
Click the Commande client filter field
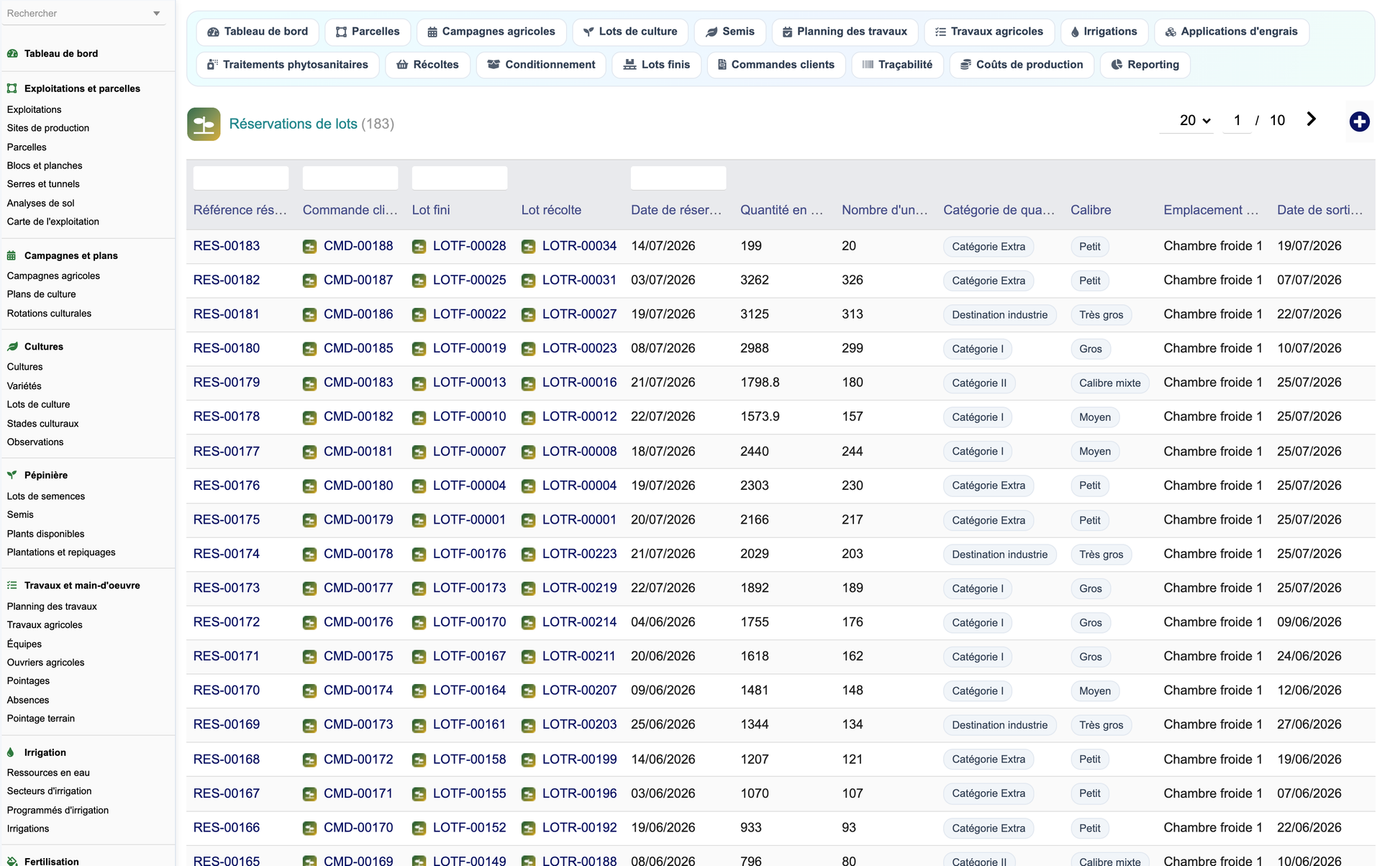tap(350, 178)
